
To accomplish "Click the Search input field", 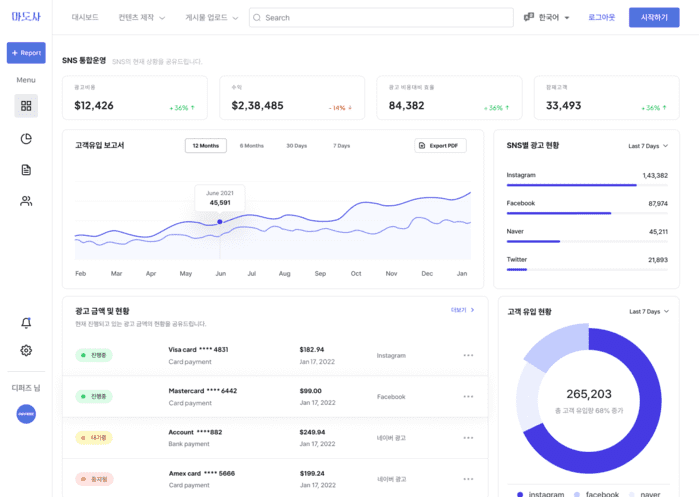I will (x=380, y=18).
